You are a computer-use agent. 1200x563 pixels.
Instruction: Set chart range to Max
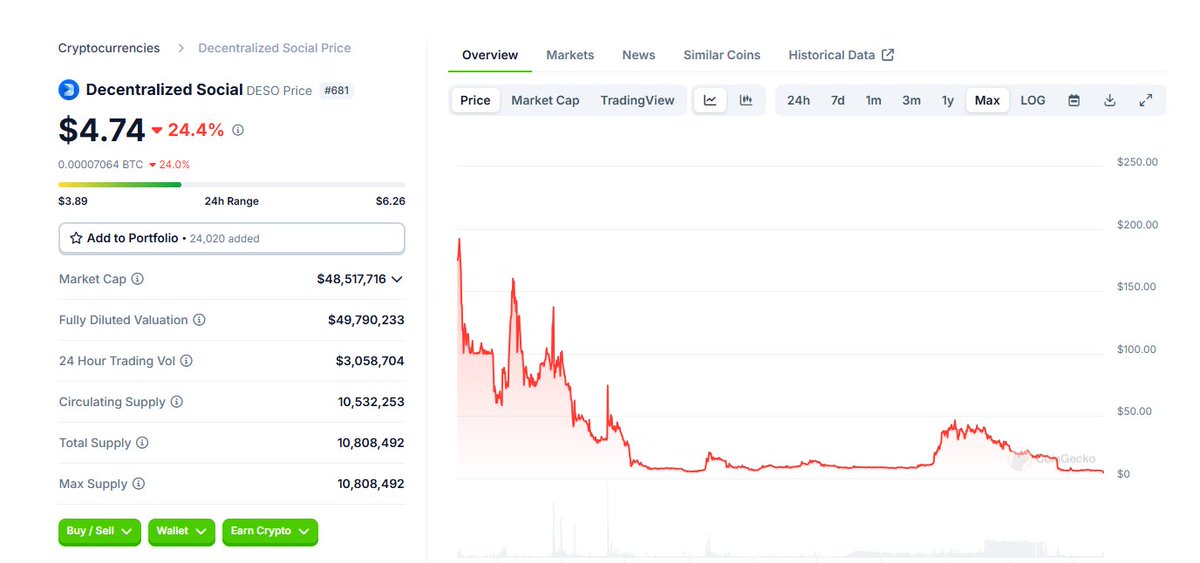987,100
